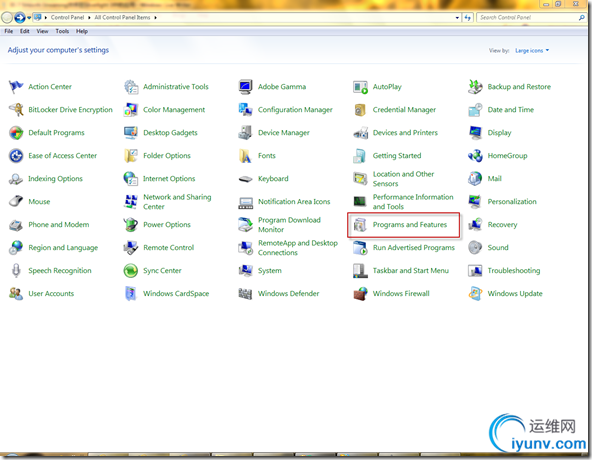
Task: Open the Program Download Monitor link
Action: coord(289,225)
